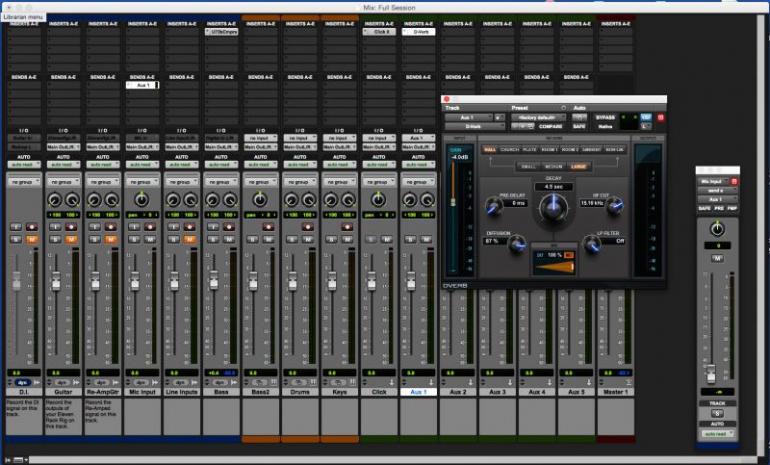The height and width of the screenshot is (465, 770).
Task: Click the Guitar track left pan knob
Action: 55,200
